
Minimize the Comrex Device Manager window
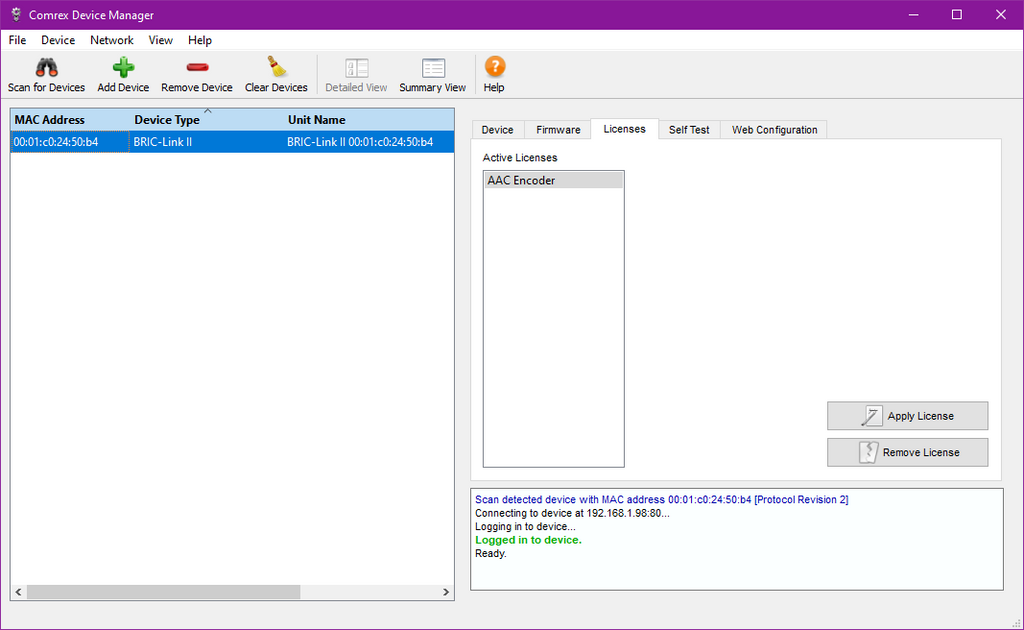point(914,14)
